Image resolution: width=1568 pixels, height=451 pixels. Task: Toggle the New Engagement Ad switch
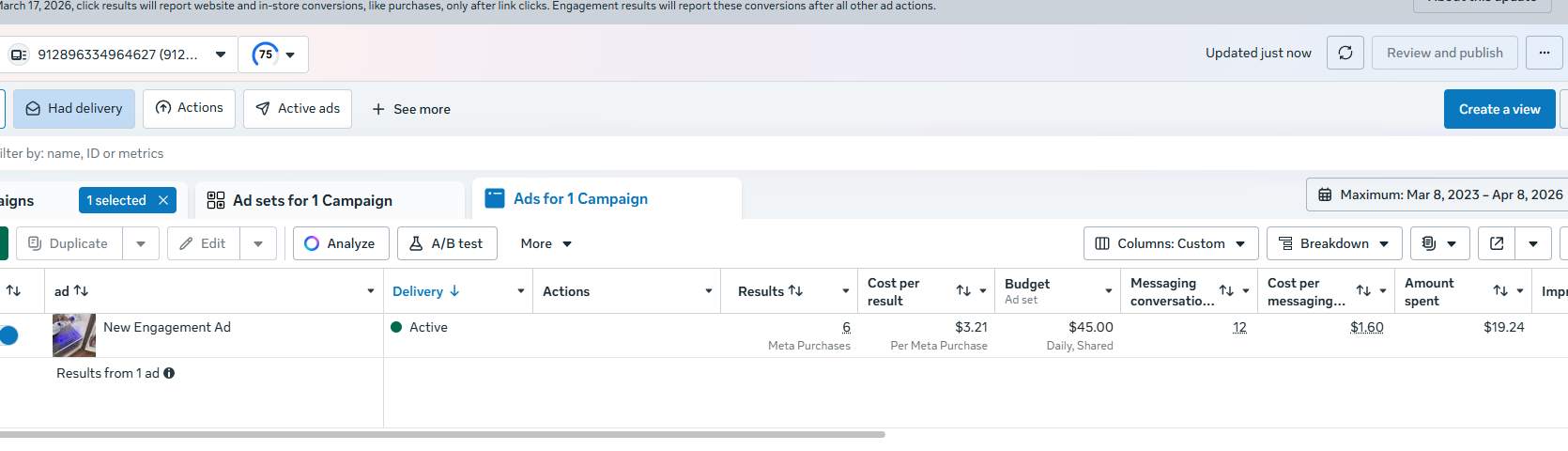click(x=9, y=335)
